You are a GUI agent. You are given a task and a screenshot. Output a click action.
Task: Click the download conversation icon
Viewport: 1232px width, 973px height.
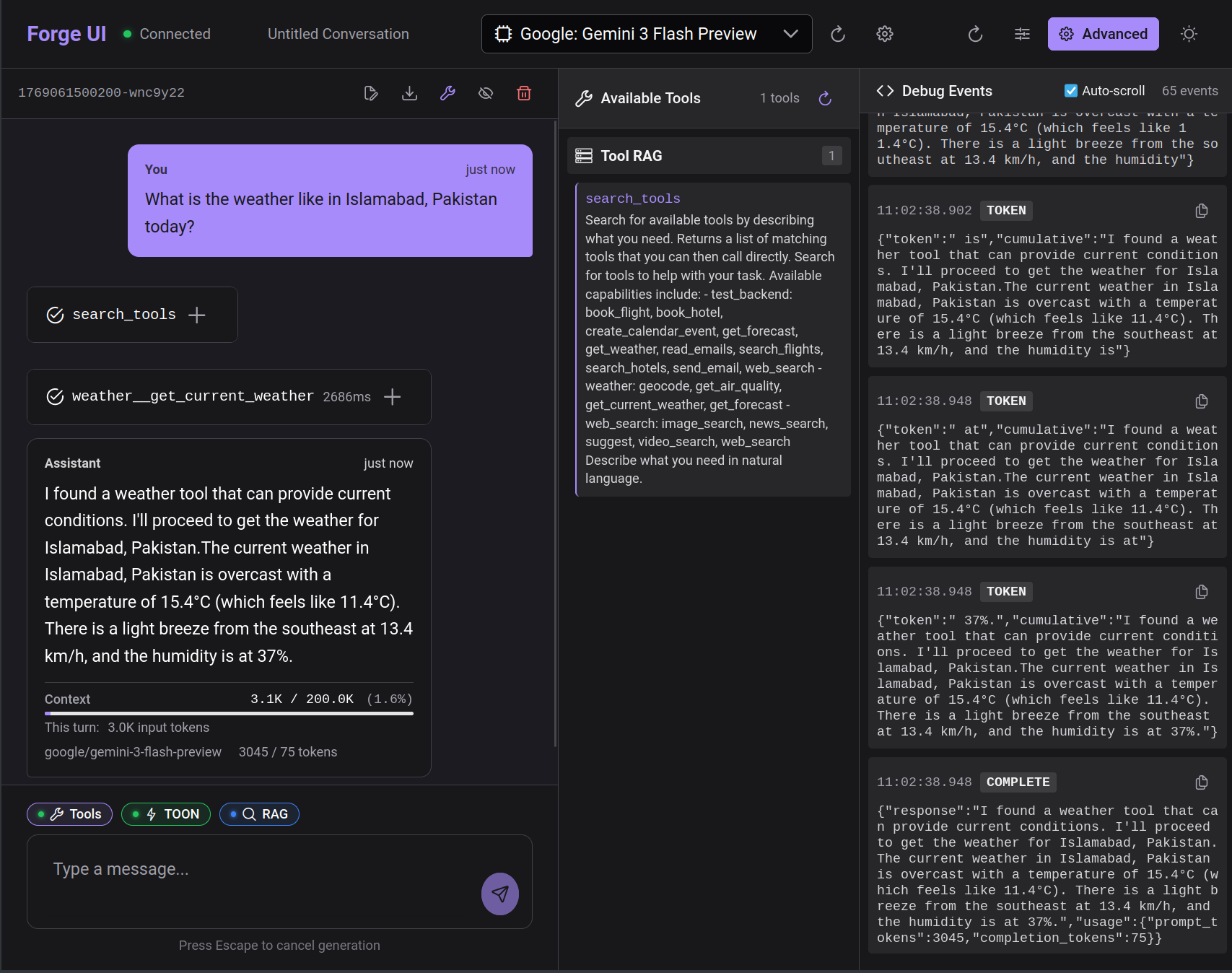point(409,93)
